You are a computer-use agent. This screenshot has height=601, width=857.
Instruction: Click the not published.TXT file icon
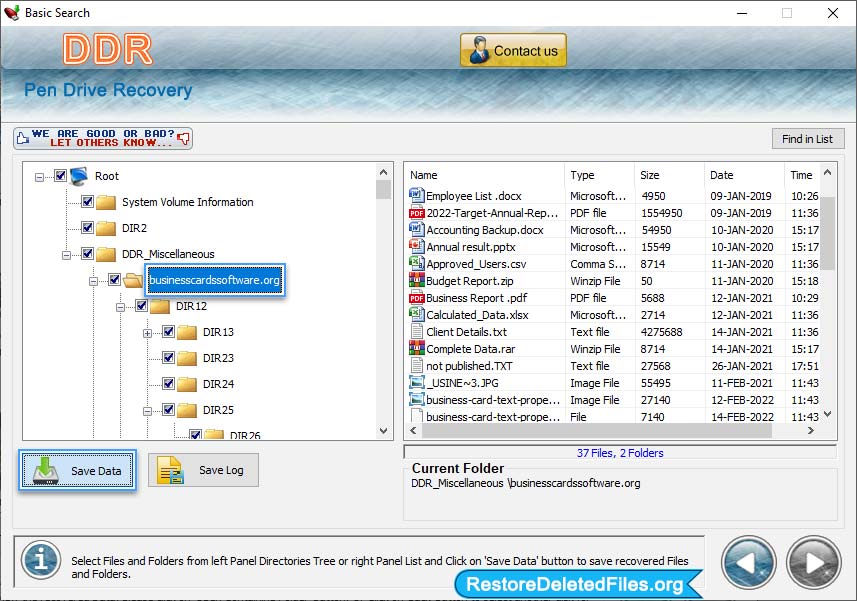(x=416, y=366)
